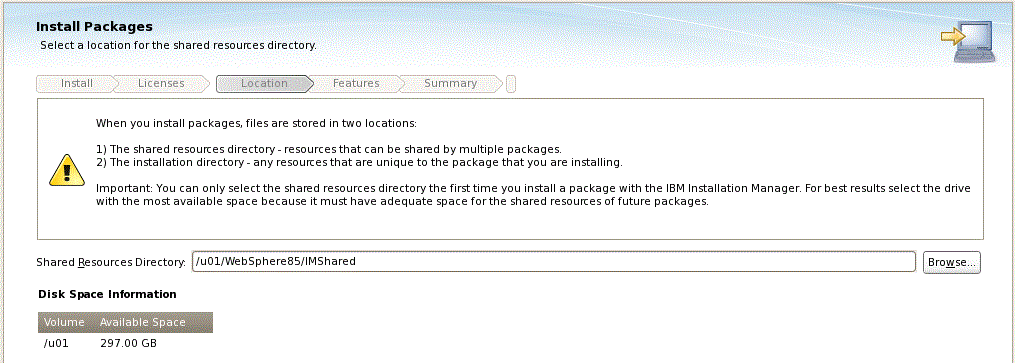The height and width of the screenshot is (363, 1015).
Task: Click the 'Important:' note paragraph
Action: pyautogui.click(x=533, y=195)
